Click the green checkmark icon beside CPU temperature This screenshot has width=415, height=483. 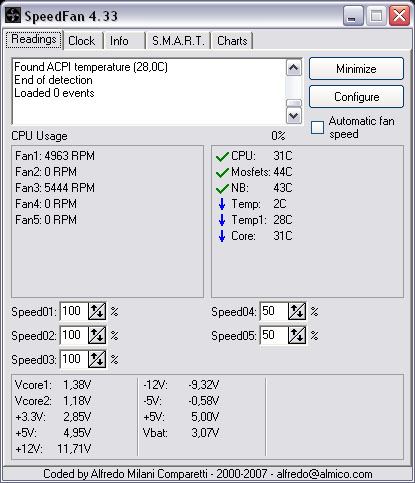point(222,156)
